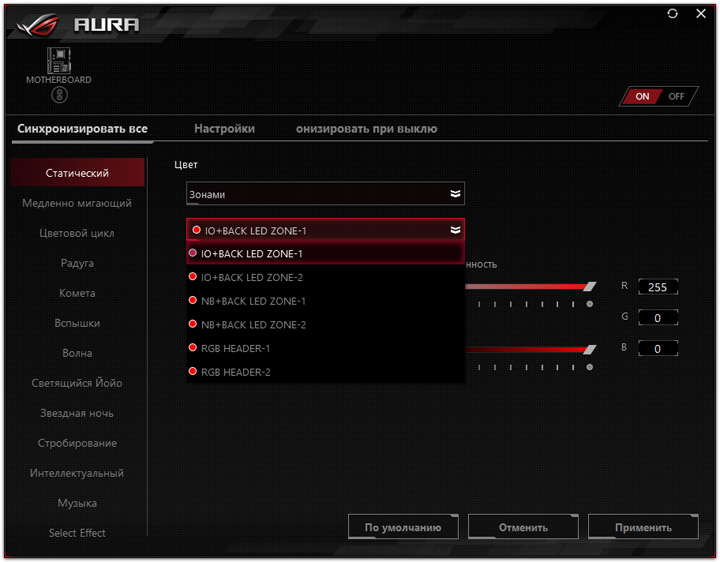This screenshot has width=720, height=562.
Task: Select the Интеллектуальный effect
Action: (x=77, y=473)
